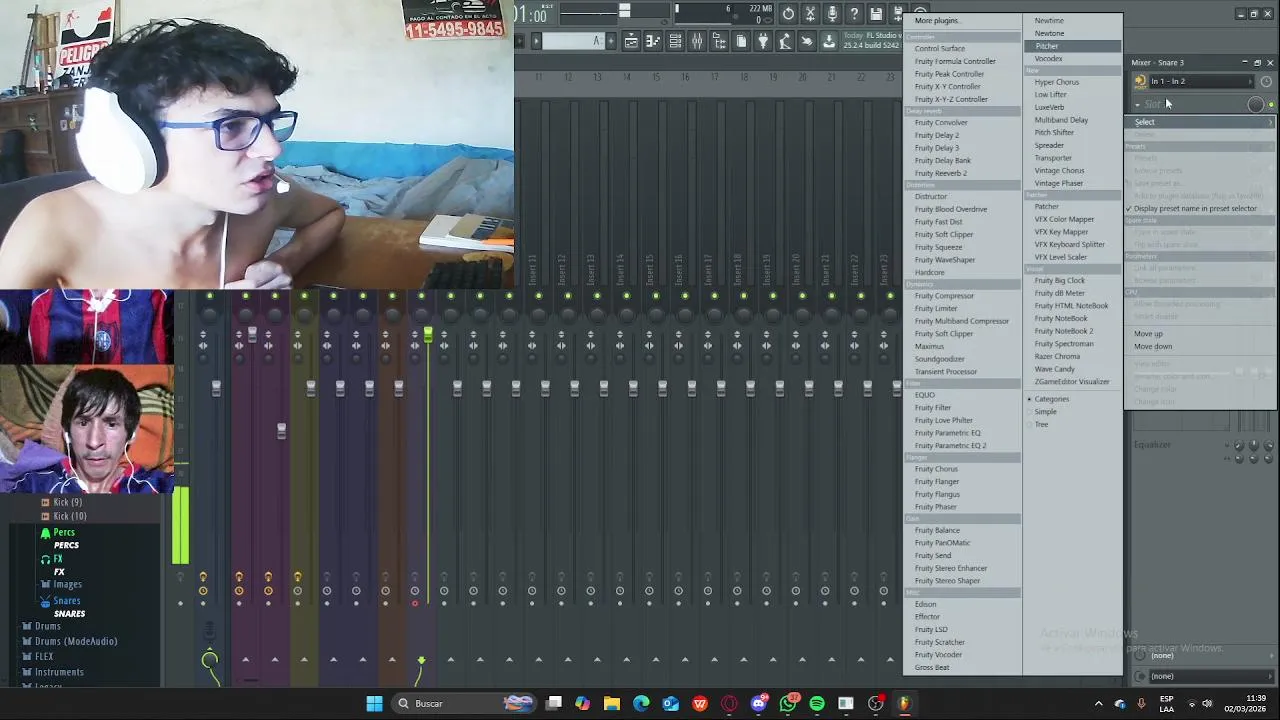Select ZGameEditor Visualizer plugin
The height and width of the screenshot is (720, 1280).
(x=1071, y=382)
